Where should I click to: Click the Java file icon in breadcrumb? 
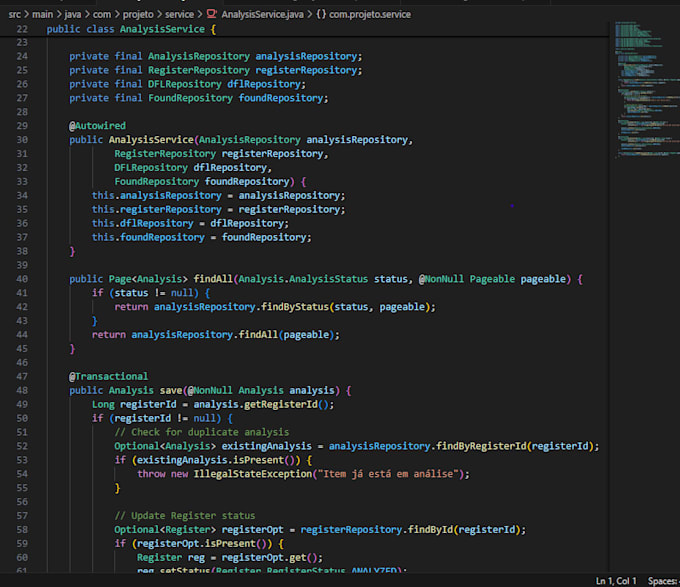point(212,14)
